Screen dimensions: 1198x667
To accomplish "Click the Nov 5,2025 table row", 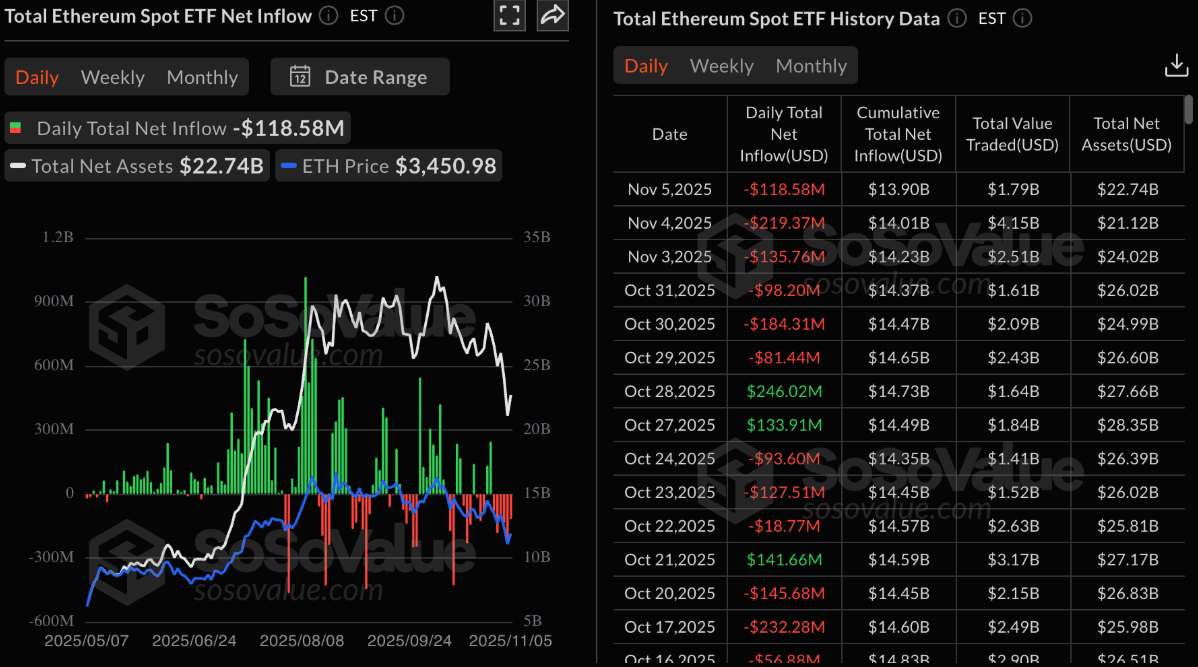I will point(898,189).
